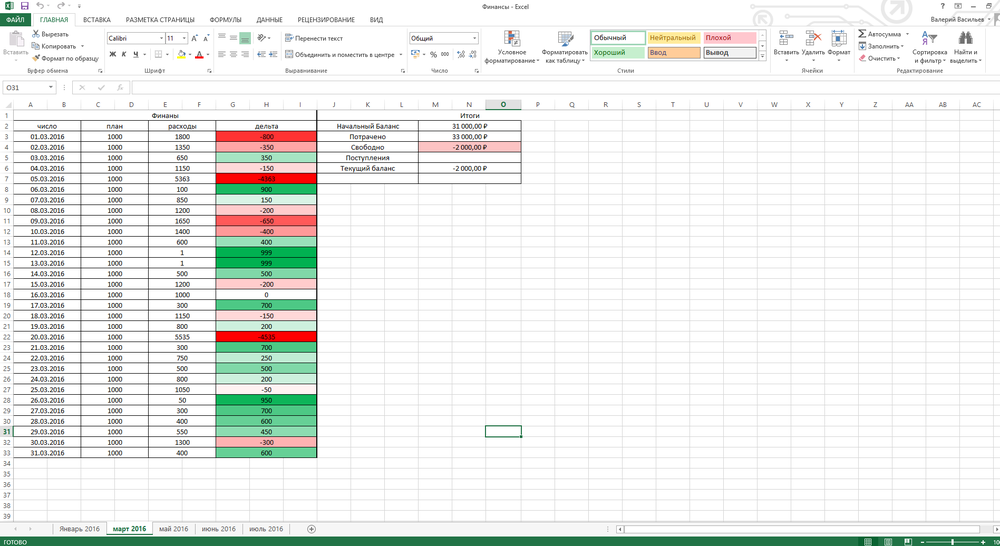Open the Calibri font name dropdown

[160, 38]
